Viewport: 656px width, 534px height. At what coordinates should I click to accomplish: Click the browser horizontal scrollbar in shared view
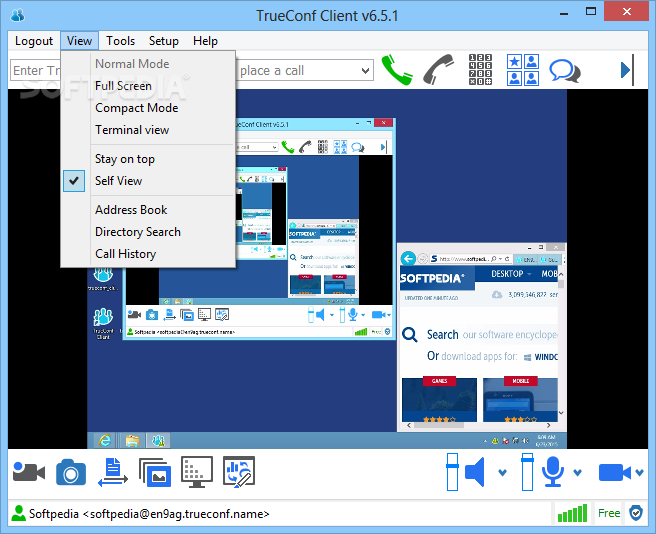click(x=479, y=425)
